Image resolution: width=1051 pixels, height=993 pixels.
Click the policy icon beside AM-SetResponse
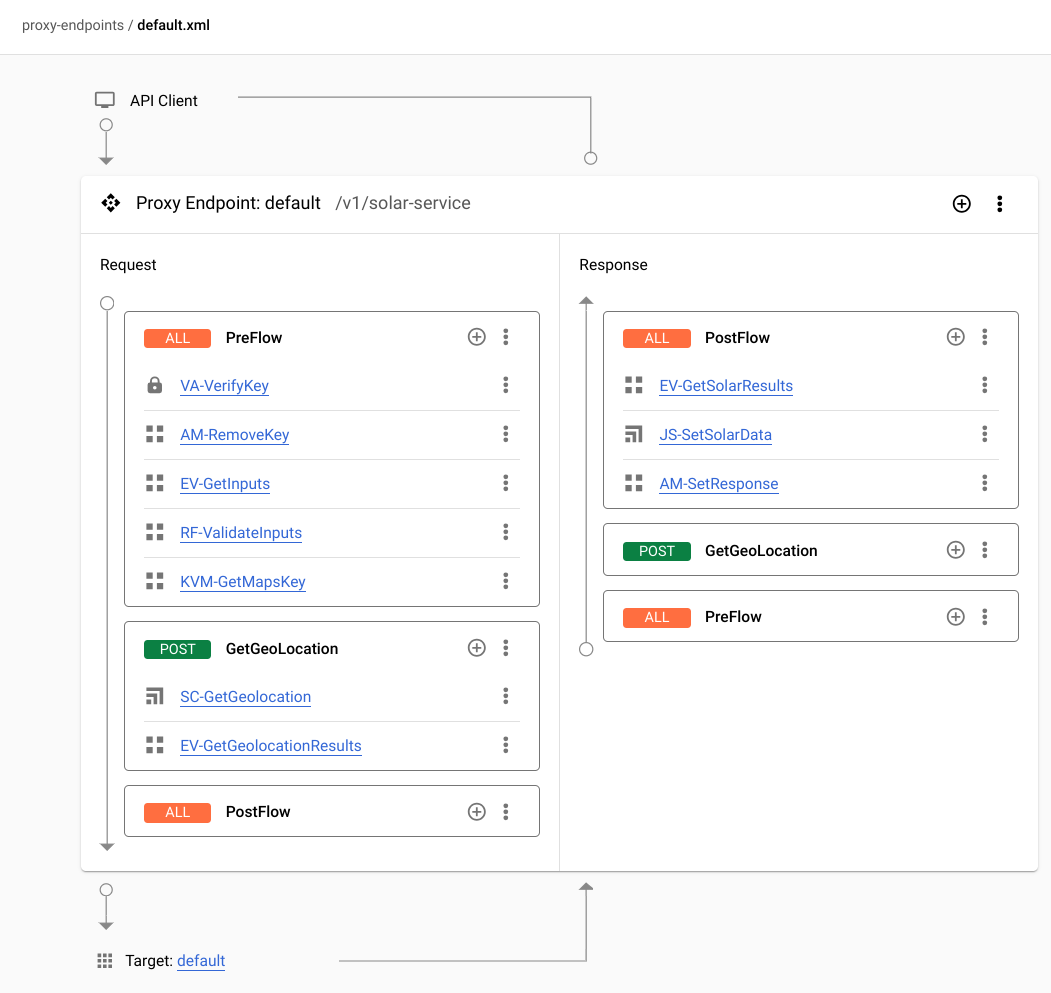tap(633, 483)
